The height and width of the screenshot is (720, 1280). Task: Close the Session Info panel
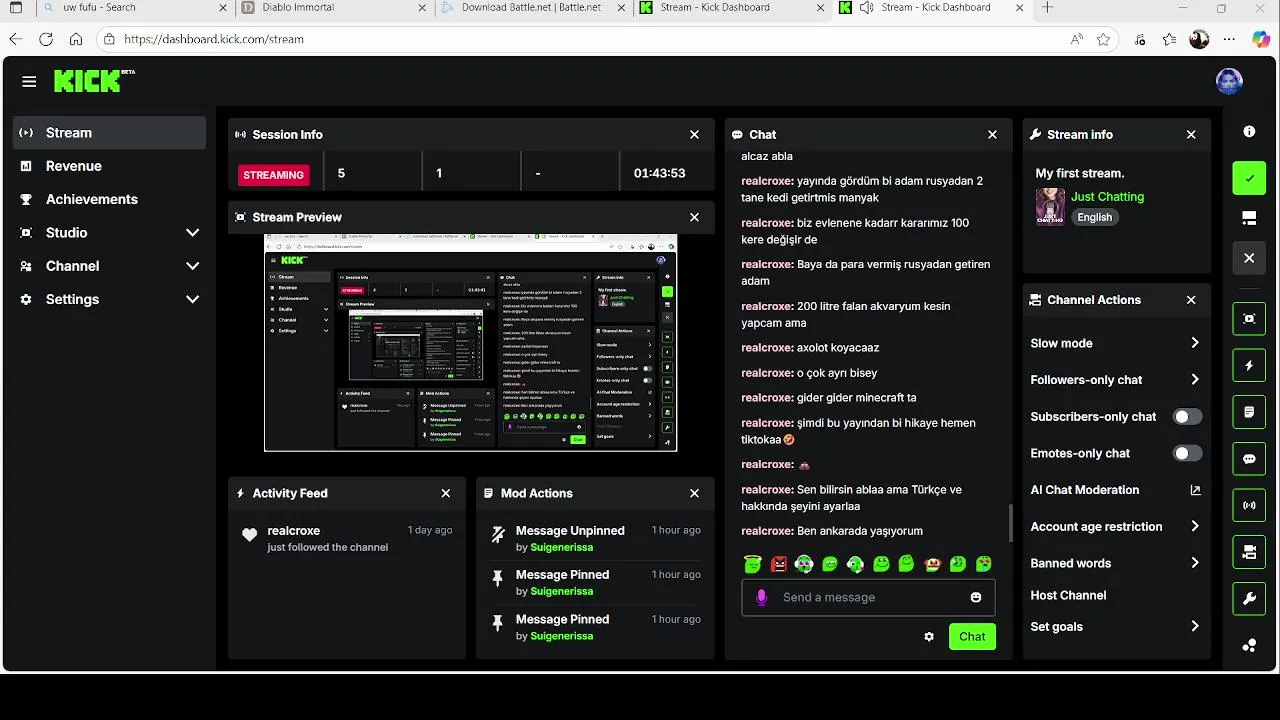pos(695,134)
